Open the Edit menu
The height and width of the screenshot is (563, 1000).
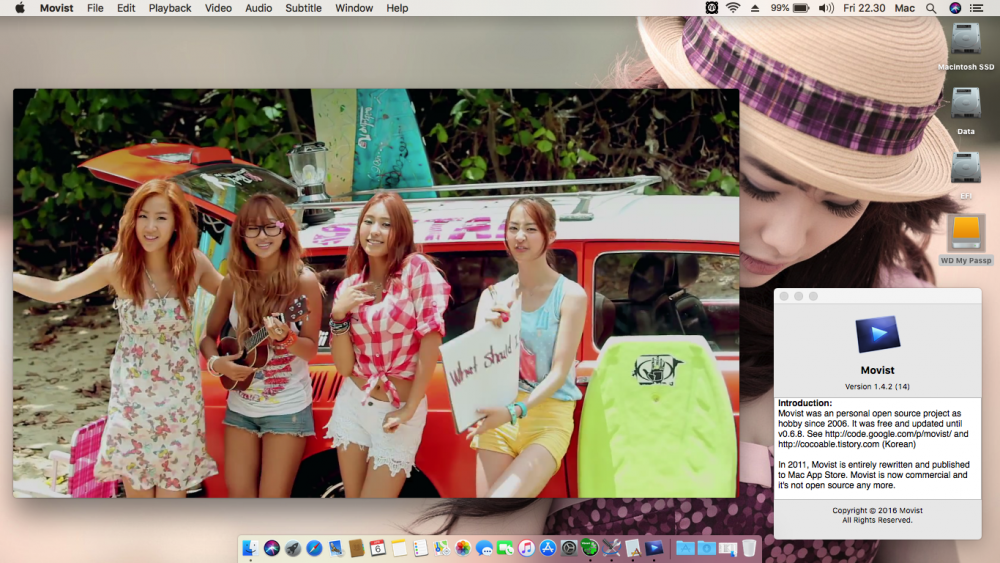coord(126,8)
